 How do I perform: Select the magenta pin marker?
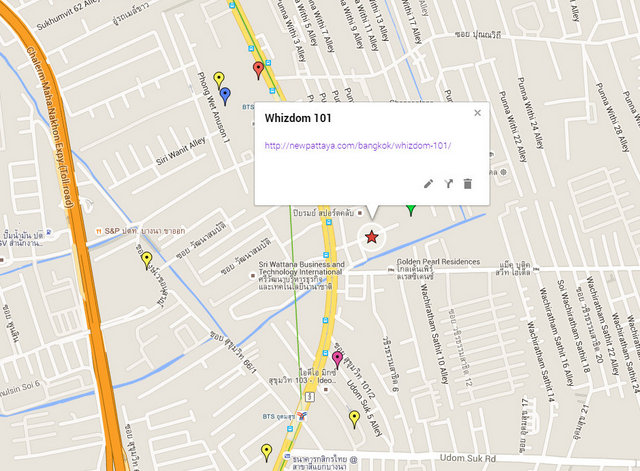(x=337, y=360)
